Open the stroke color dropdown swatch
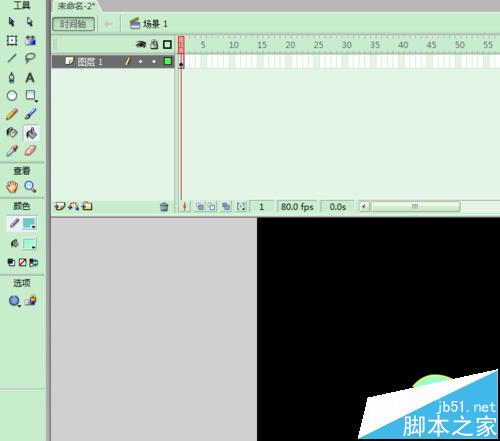500x441 pixels. click(x=29, y=224)
